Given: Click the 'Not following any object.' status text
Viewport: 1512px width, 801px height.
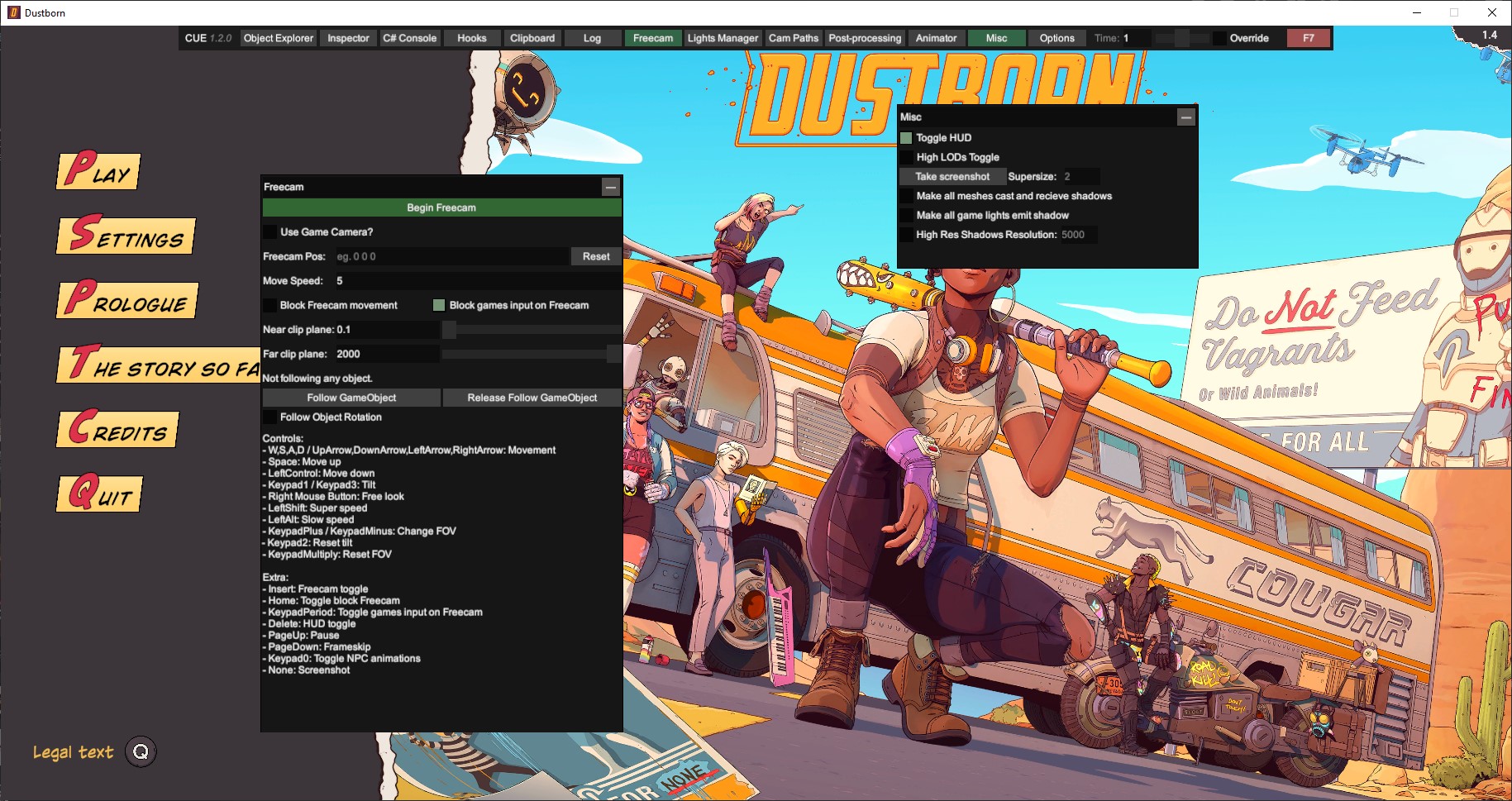Looking at the screenshot, I should point(317,379).
